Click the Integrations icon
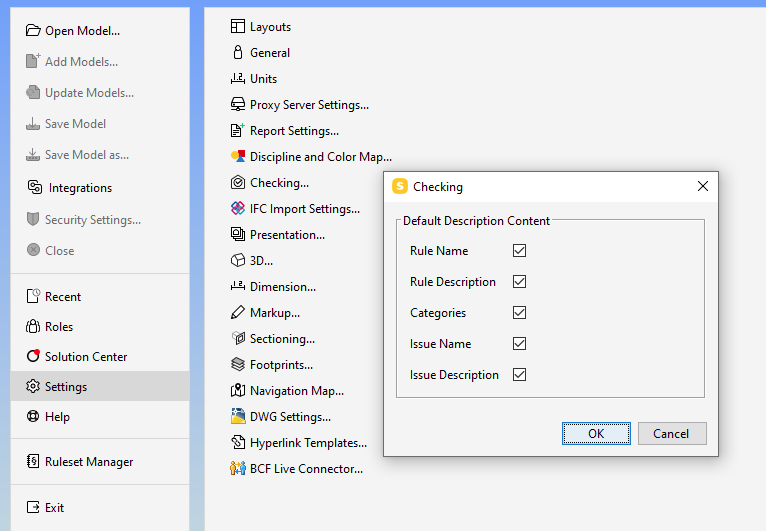The width and height of the screenshot is (766, 531). coord(35,187)
